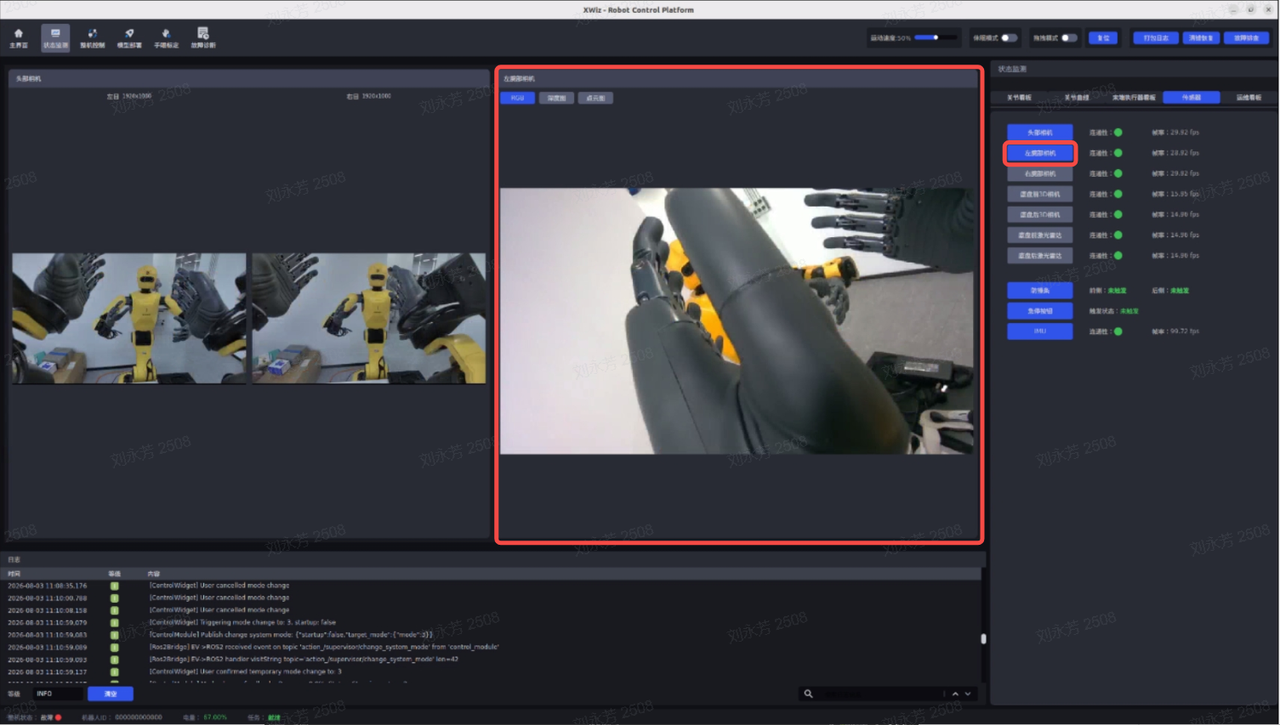Open the log level INFO dropdown
The height and width of the screenshot is (725, 1280).
click(58, 694)
